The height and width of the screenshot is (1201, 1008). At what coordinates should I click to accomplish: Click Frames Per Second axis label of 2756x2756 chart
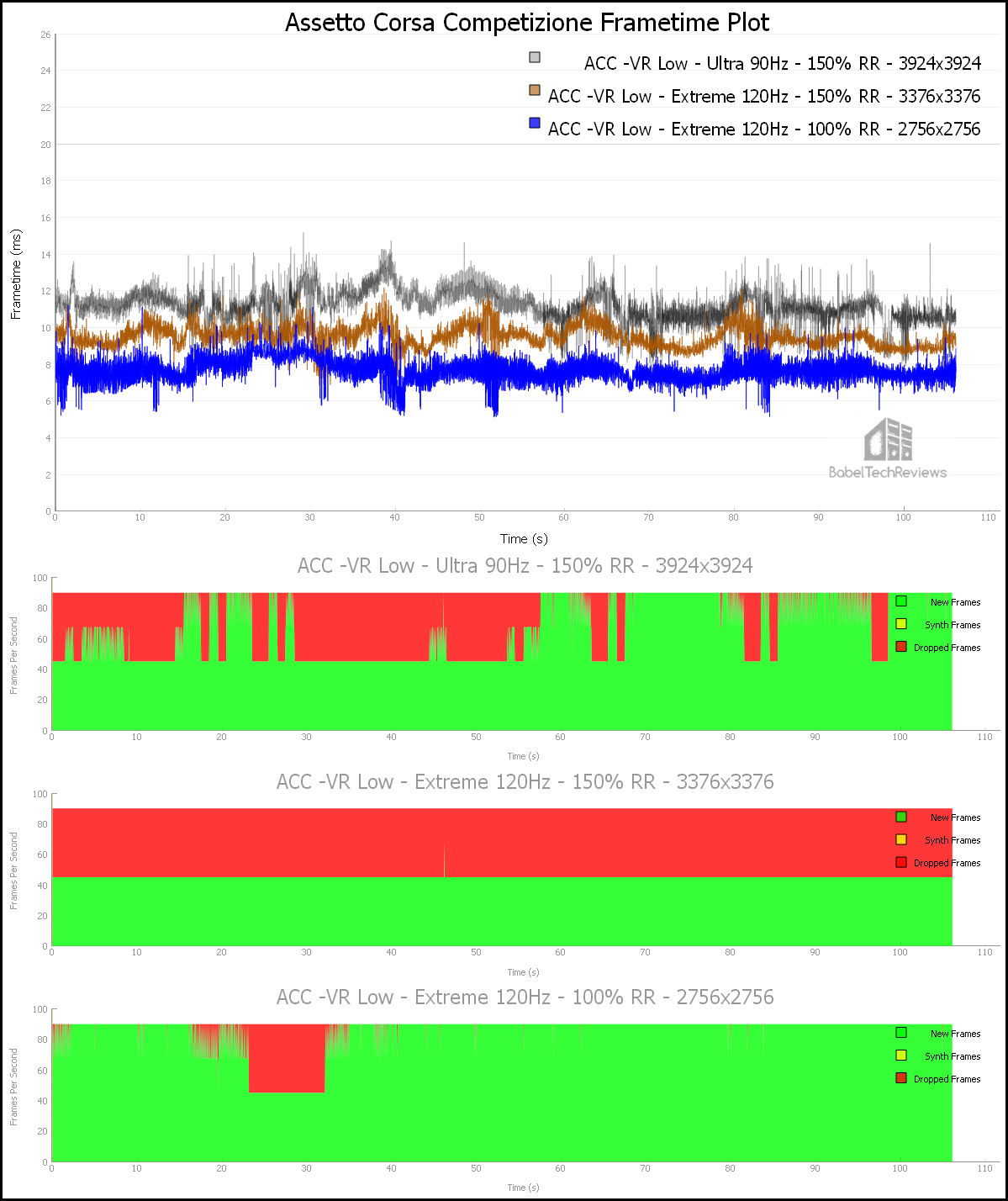point(13,1087)
